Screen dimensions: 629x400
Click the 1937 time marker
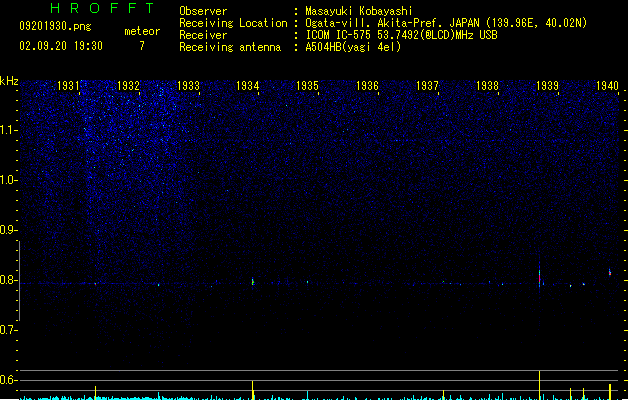click(427, 86)
